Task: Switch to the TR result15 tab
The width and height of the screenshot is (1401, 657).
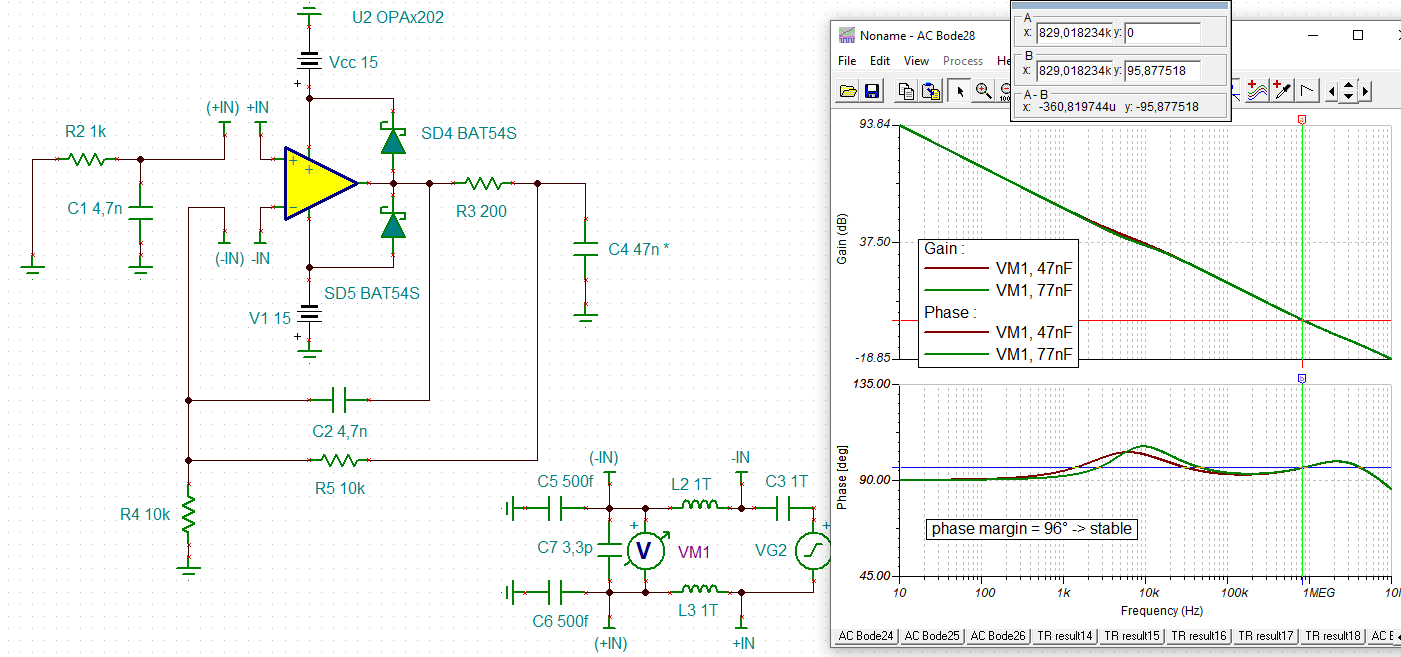Action: click(1131, 636)
